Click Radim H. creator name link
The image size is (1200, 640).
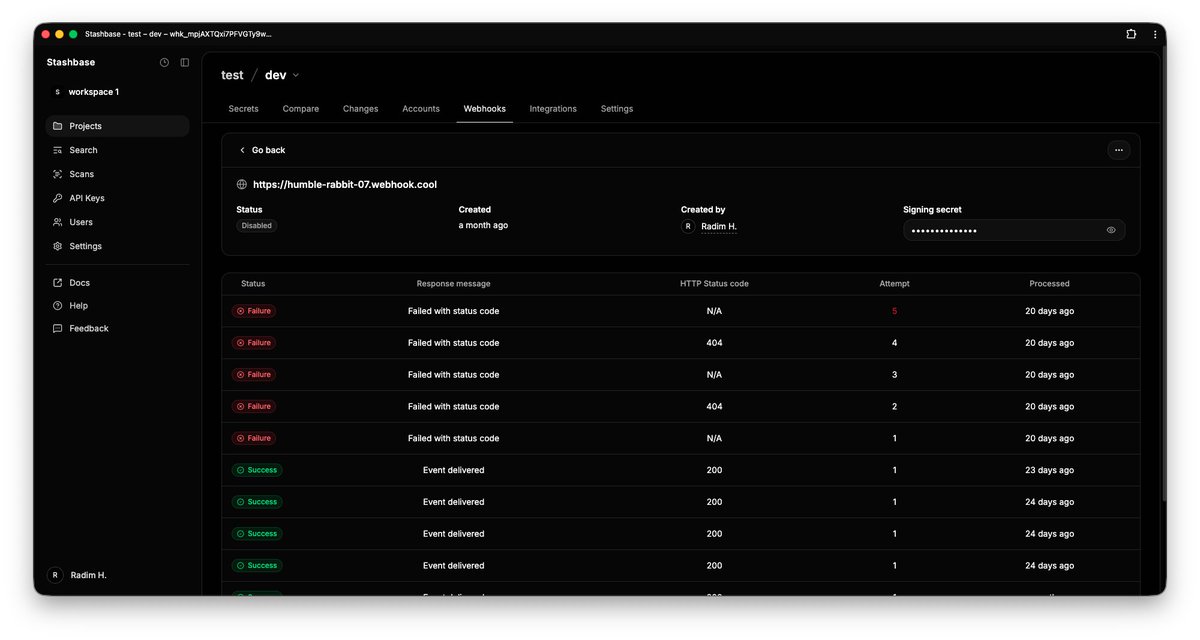pyautogui.click(x=719, y=227)
